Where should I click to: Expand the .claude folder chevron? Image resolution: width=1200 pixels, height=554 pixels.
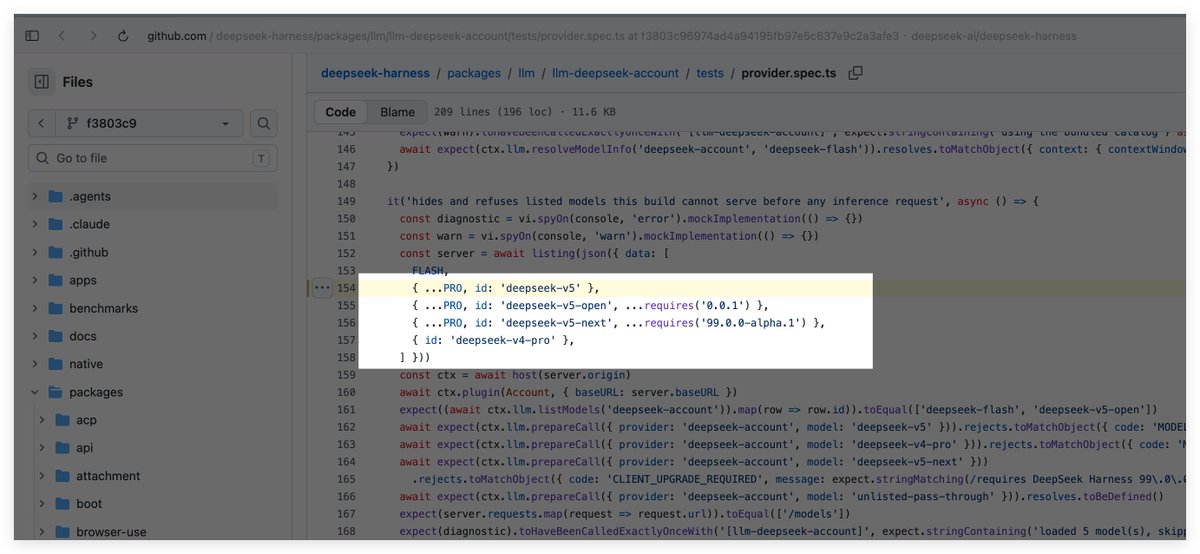pyautogui.click(x=37, y=224)
